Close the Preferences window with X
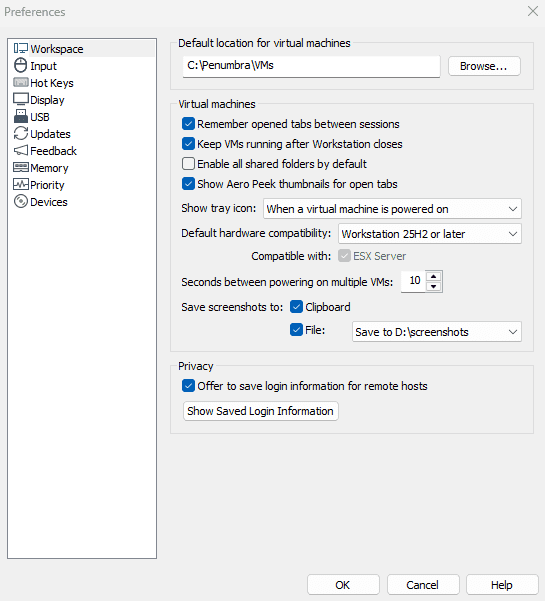The width and height of the screenshot is (545, 601). [533, 11]
